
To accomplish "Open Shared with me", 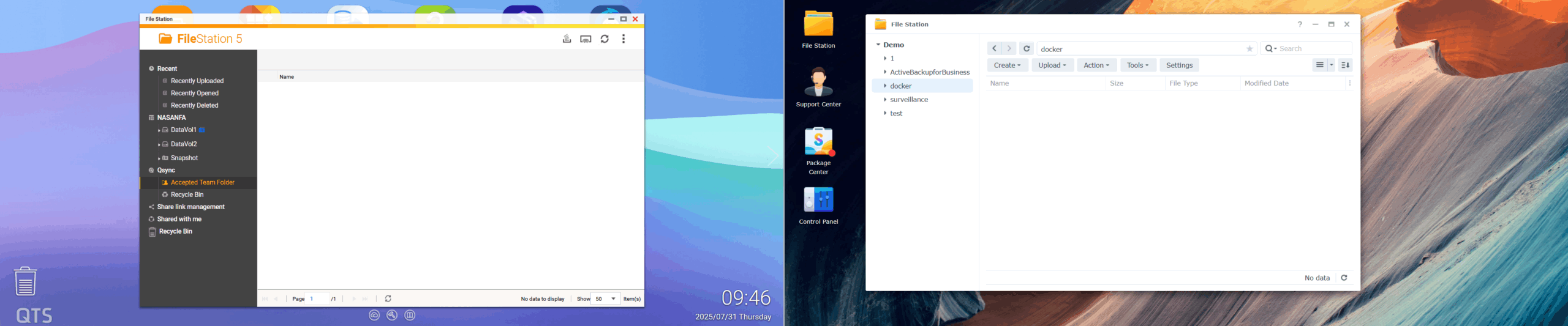I will click(x=179, y=219).
